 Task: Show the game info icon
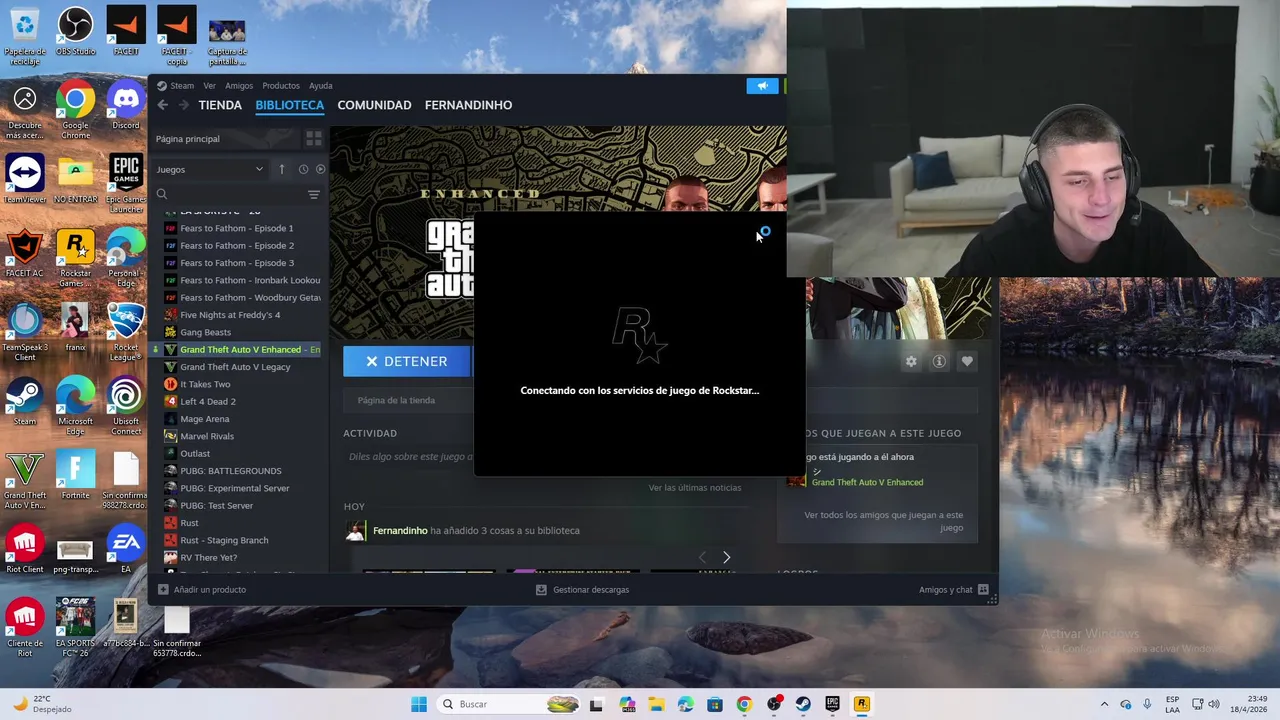coord(939,361)
